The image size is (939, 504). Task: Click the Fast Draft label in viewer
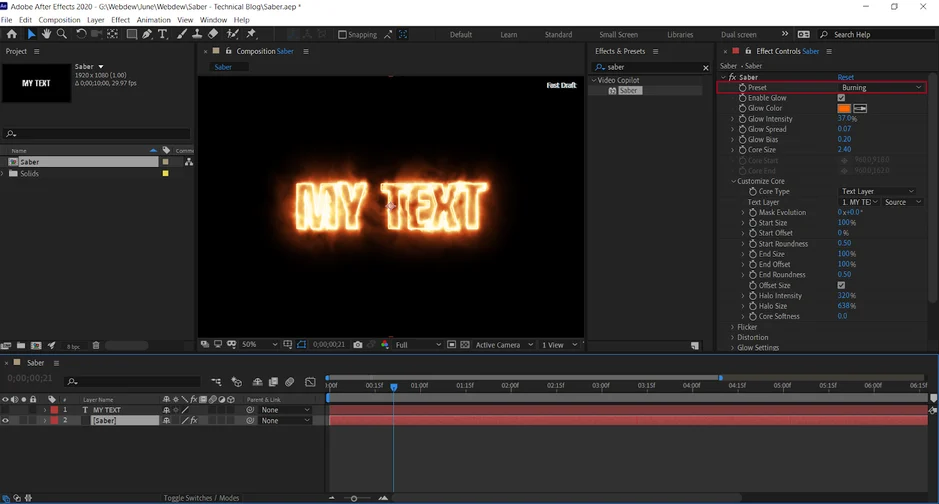point(561,85)
